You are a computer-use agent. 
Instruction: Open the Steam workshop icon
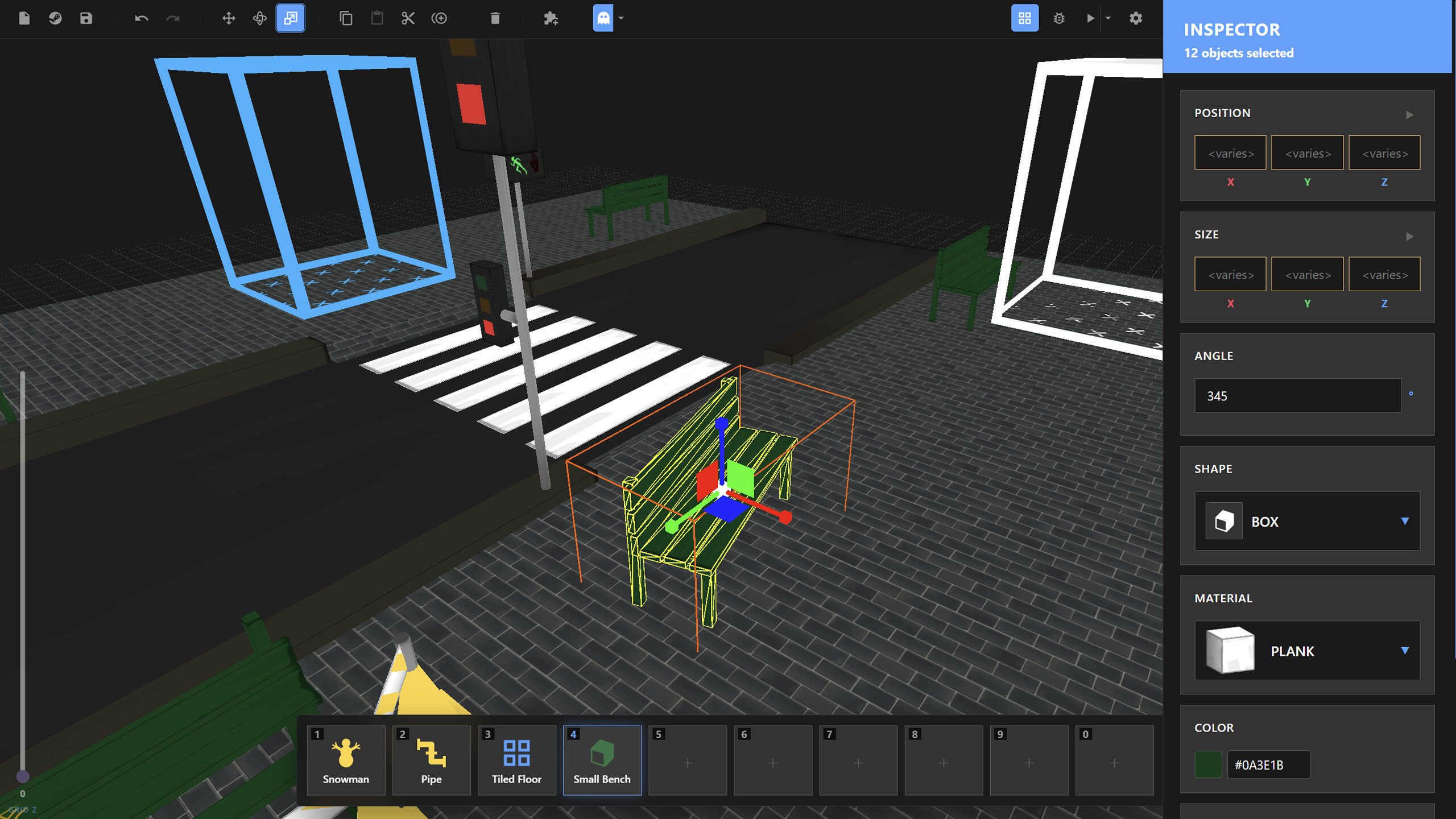(54, 18)
